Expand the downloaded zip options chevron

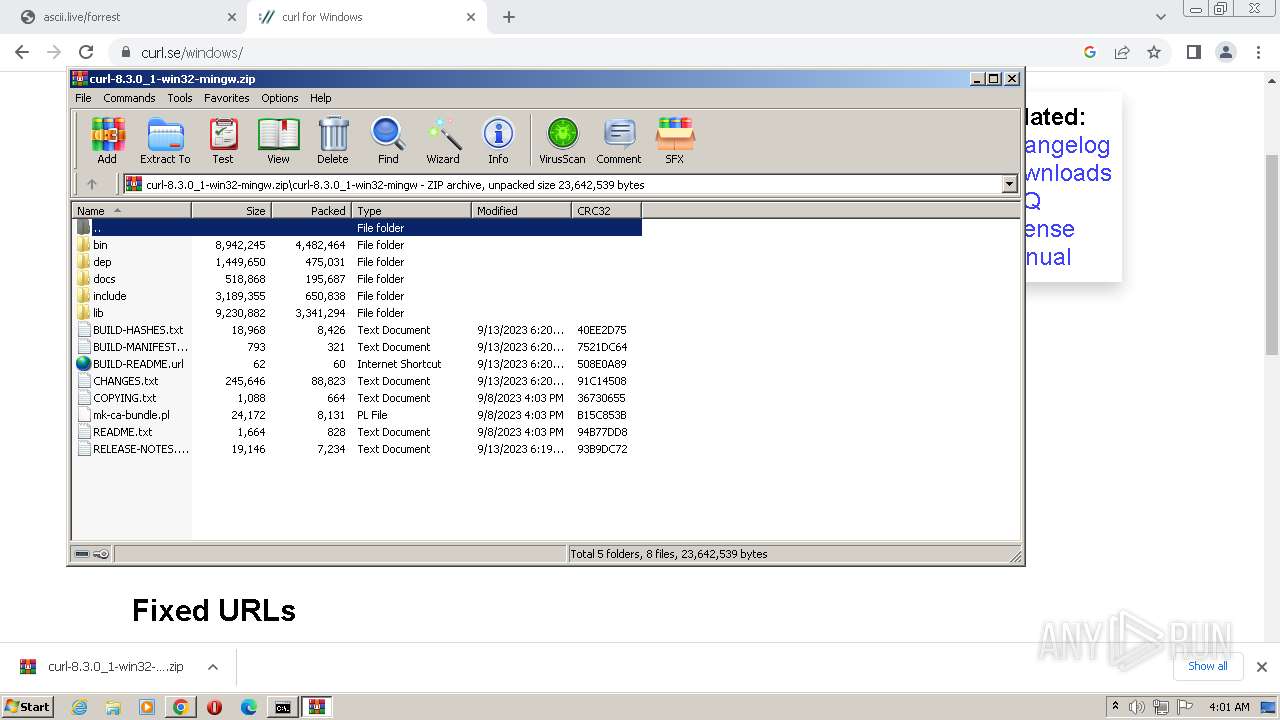[x=213, y=667]
